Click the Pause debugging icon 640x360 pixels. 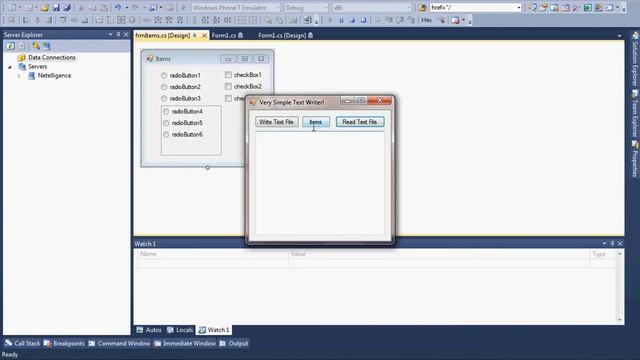(341, 20)
